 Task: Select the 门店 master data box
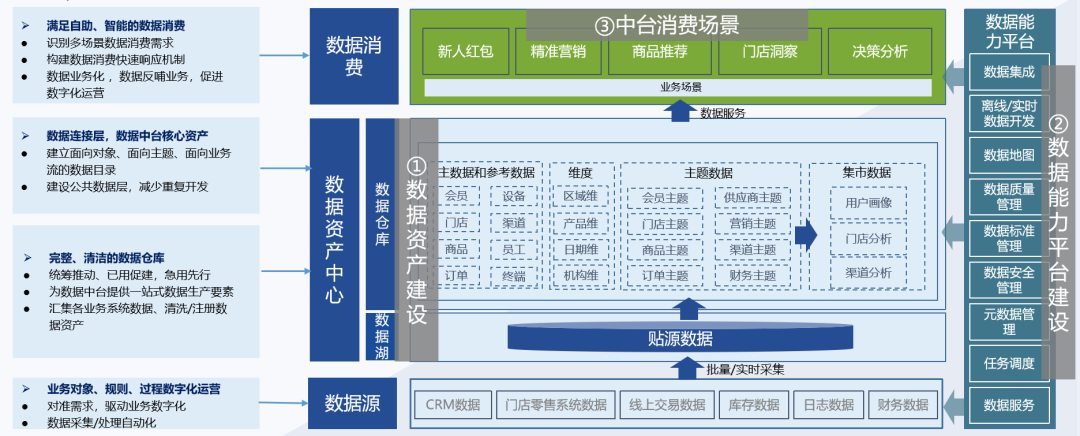[x=456, y=223]
